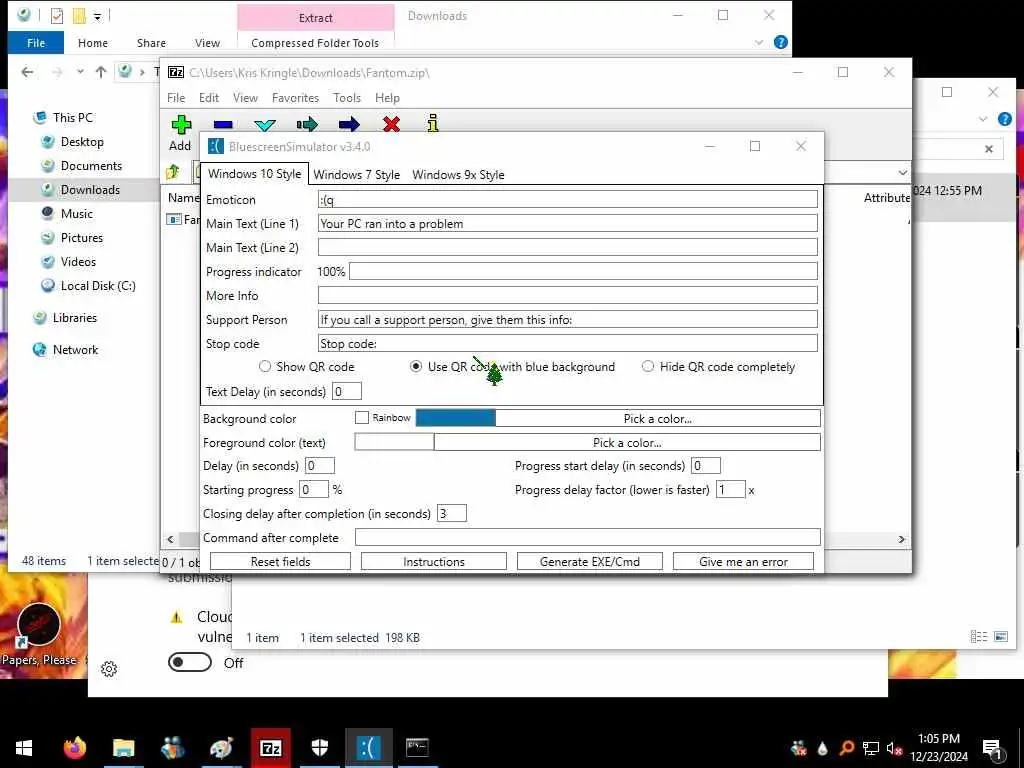Open Firefox from the taskbar
Screen dimensions: 1024x768
coord(74,747)
